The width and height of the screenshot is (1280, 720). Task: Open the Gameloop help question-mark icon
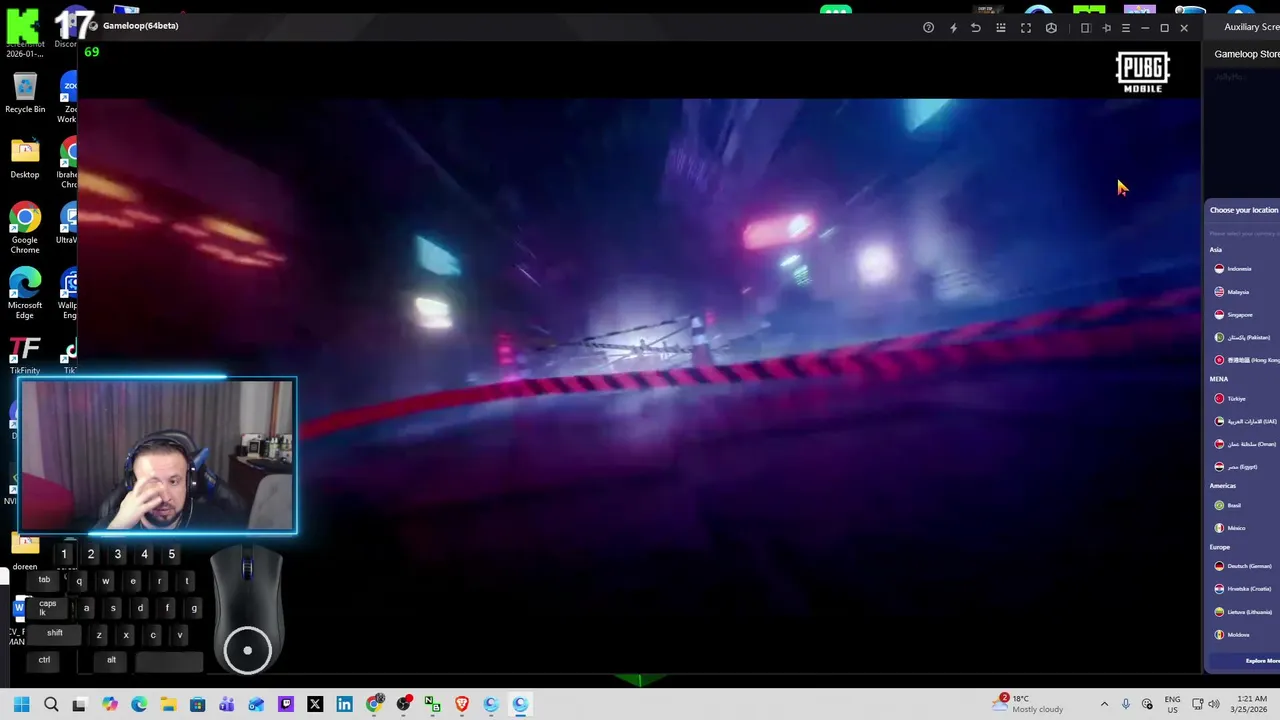coord(928,28)
